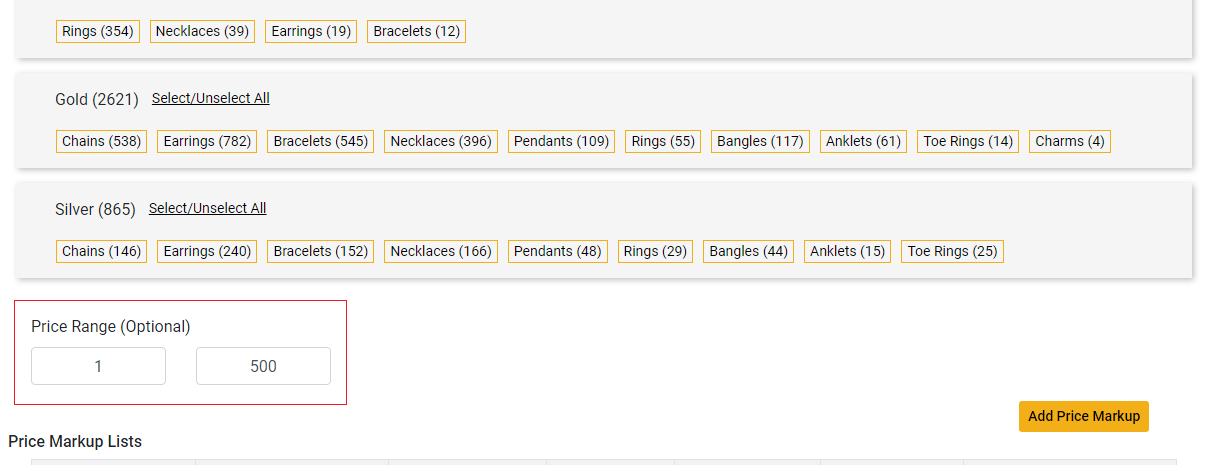Image resolution: width=1213 pixels, height=465 pixels.
Task: Toggle Gold Toe Rings (14) tag
Action: coord(967,141)
